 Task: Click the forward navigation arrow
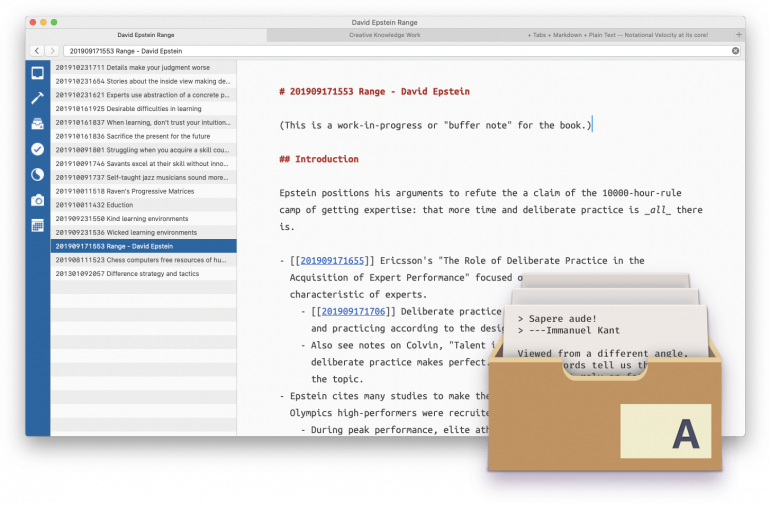pyautogui.click(x=52, y=50)
